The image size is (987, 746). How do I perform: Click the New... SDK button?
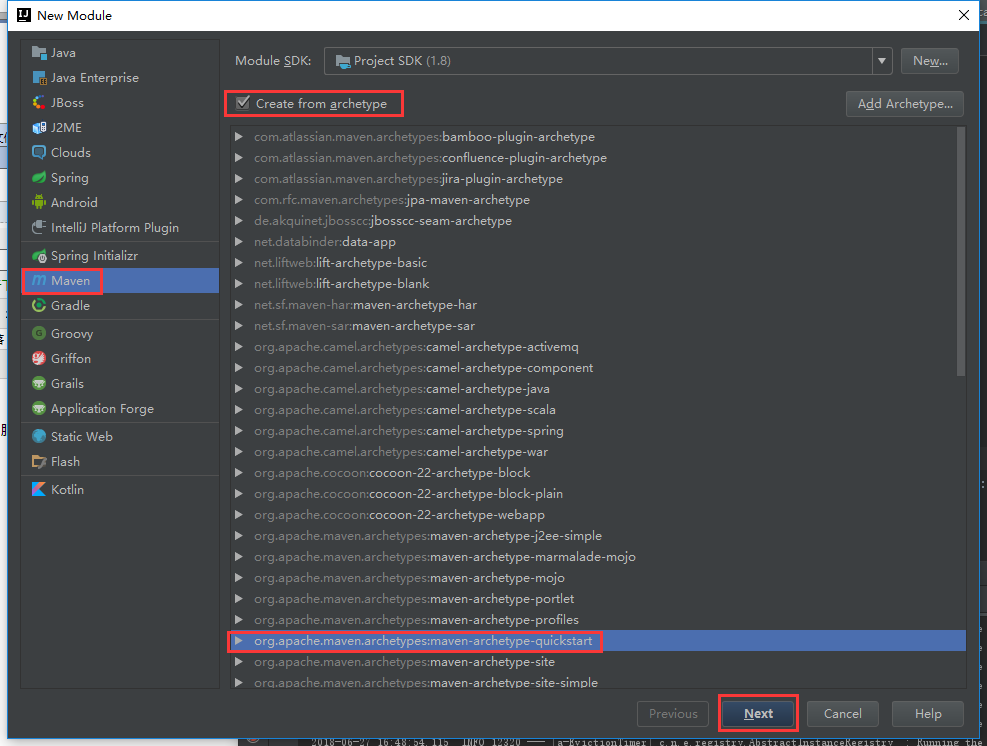click(930, 61)
